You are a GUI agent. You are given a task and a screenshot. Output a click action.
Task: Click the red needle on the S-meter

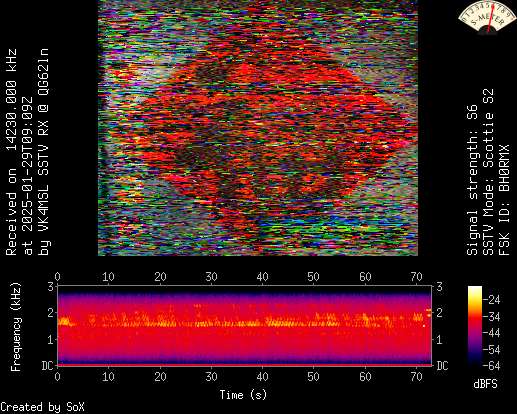point(491,18)
